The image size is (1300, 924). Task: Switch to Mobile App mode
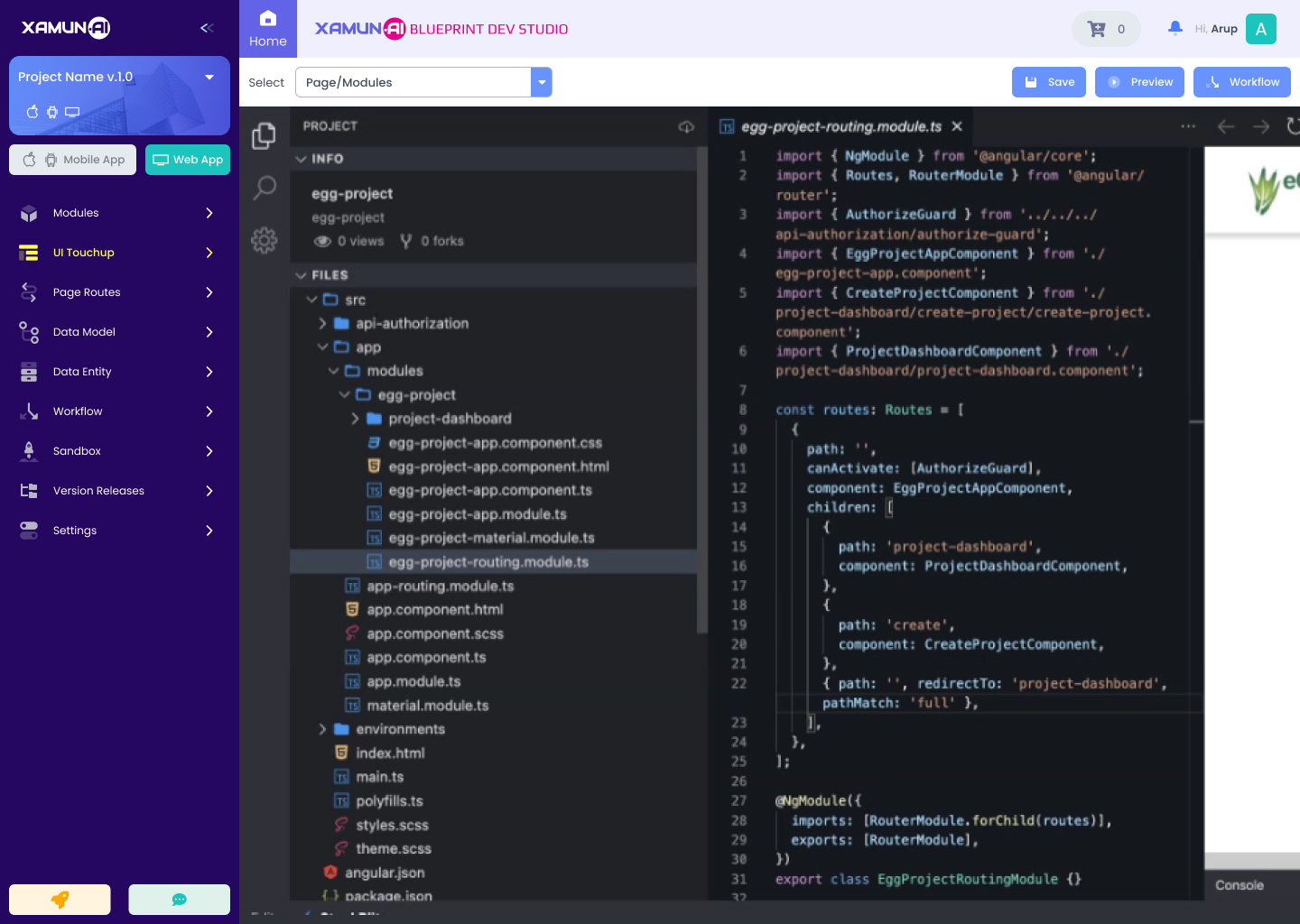point(72,160)
